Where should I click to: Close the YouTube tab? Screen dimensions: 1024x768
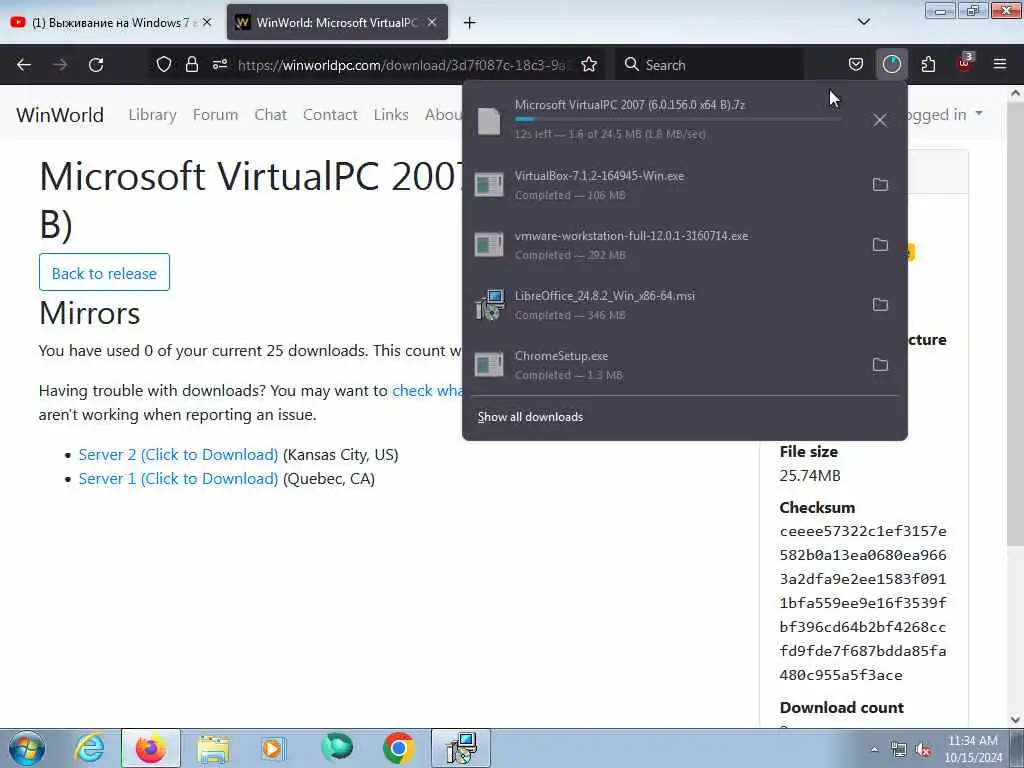click(207, 22)
